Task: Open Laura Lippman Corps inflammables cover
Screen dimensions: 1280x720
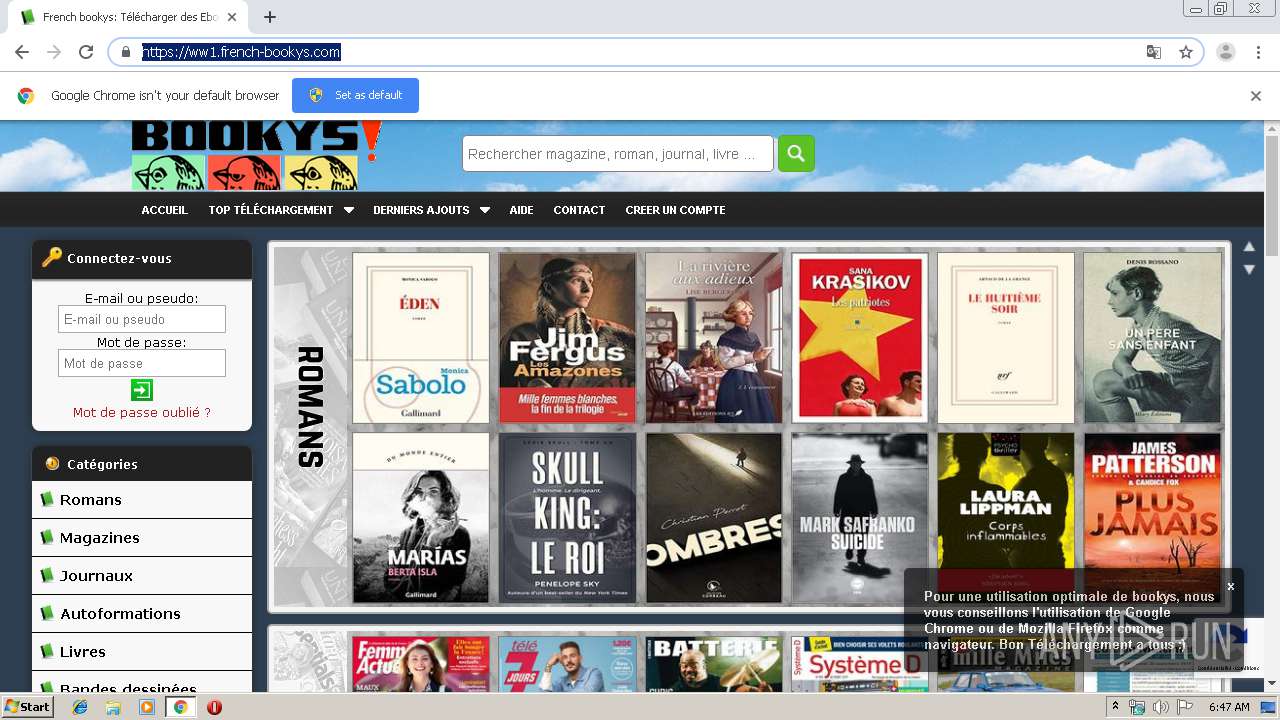Action: [1006, 518]
